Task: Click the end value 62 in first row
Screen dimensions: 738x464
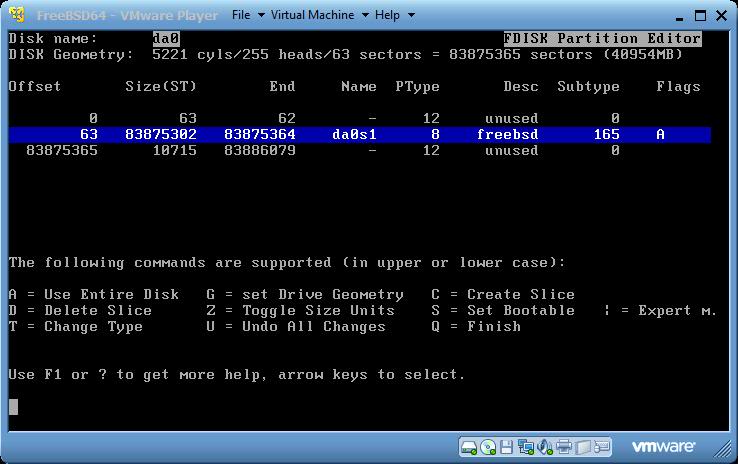Action: tap(287, 119)
